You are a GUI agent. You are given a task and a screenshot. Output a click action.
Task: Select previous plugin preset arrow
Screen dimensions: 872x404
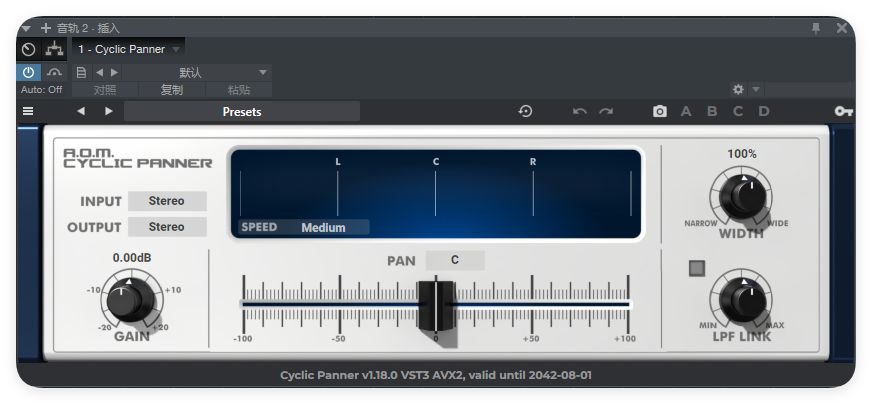[81, 111]
